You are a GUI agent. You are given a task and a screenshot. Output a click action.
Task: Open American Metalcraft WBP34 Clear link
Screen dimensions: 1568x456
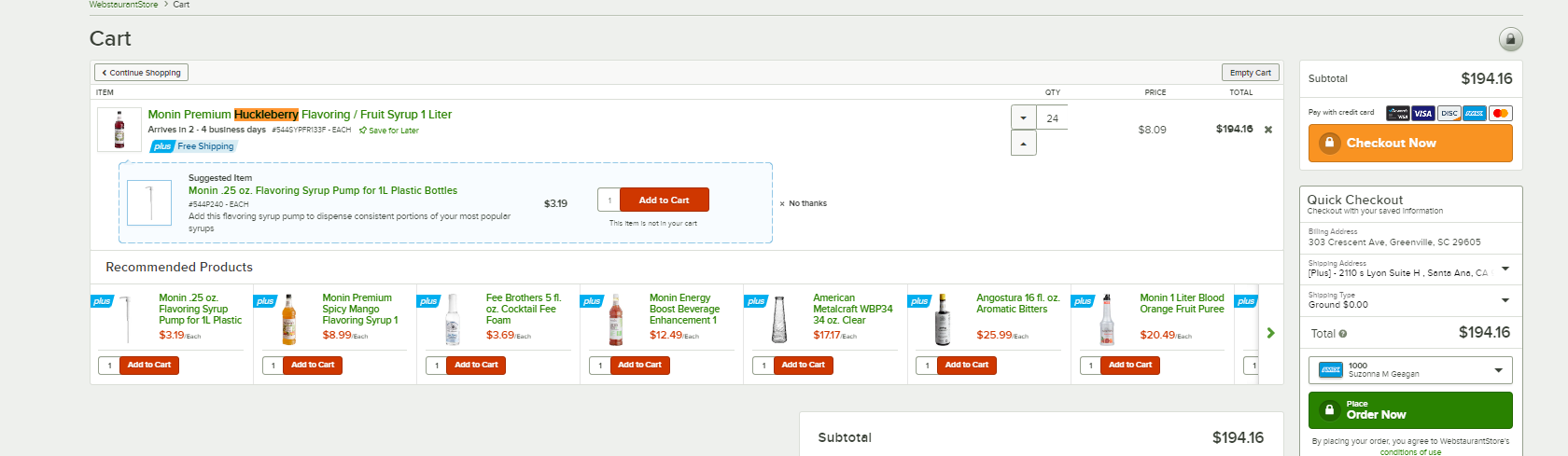tap(853, 310)
